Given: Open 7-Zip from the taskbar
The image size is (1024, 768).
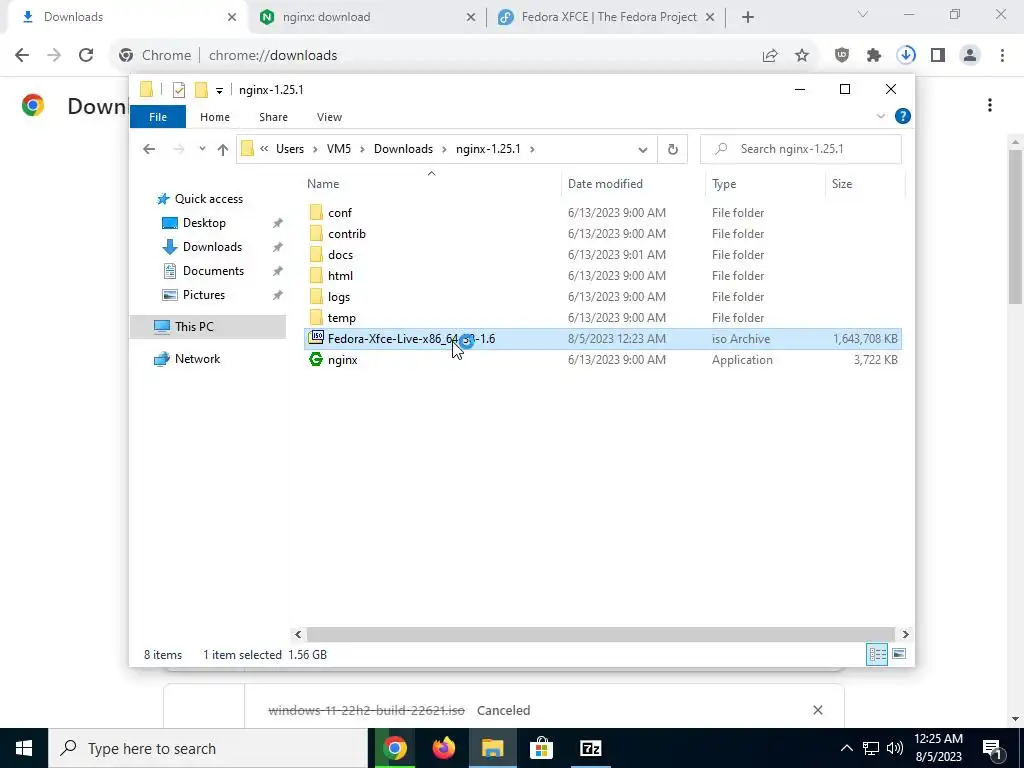Looking at the screenshot, I should tap(590, 748).
